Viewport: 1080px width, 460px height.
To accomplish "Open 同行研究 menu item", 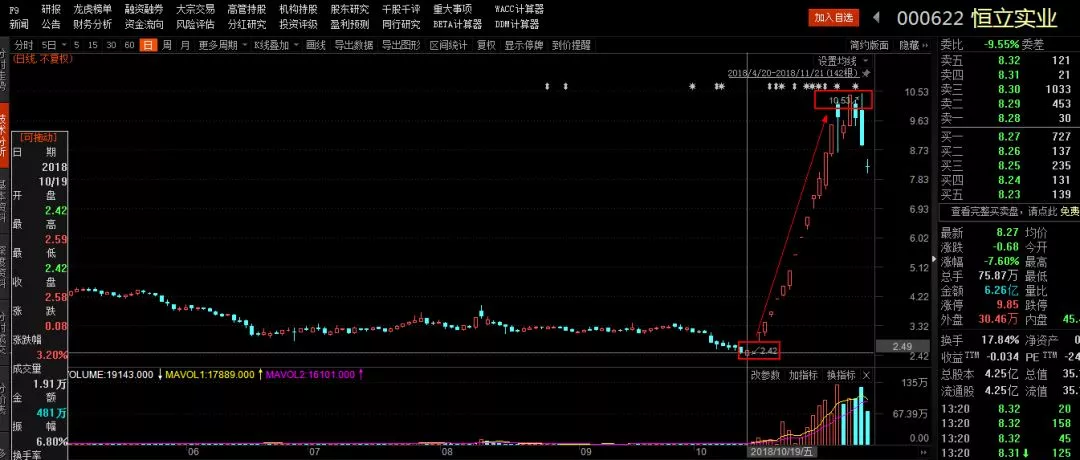I will (x=401, y=25).
